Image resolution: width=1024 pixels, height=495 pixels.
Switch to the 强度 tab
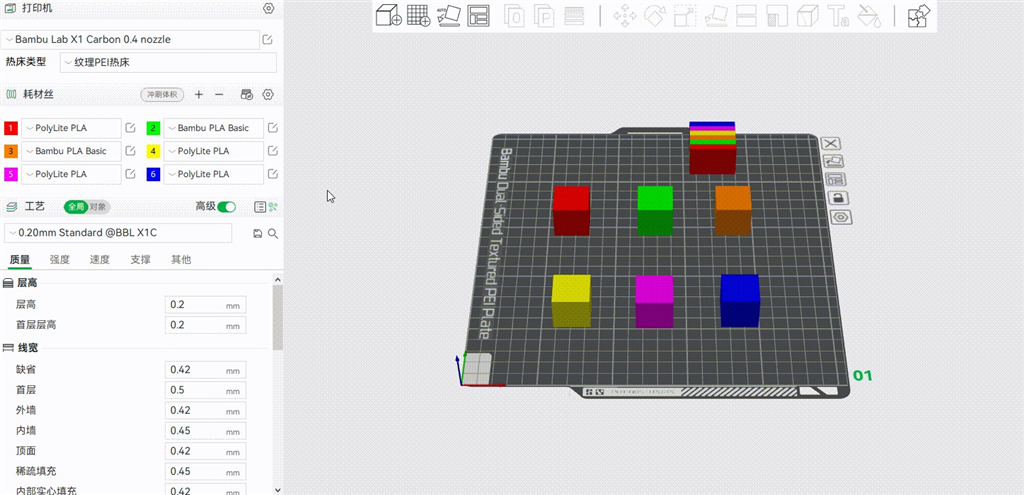pyautogui.click(x=60, y=259)
